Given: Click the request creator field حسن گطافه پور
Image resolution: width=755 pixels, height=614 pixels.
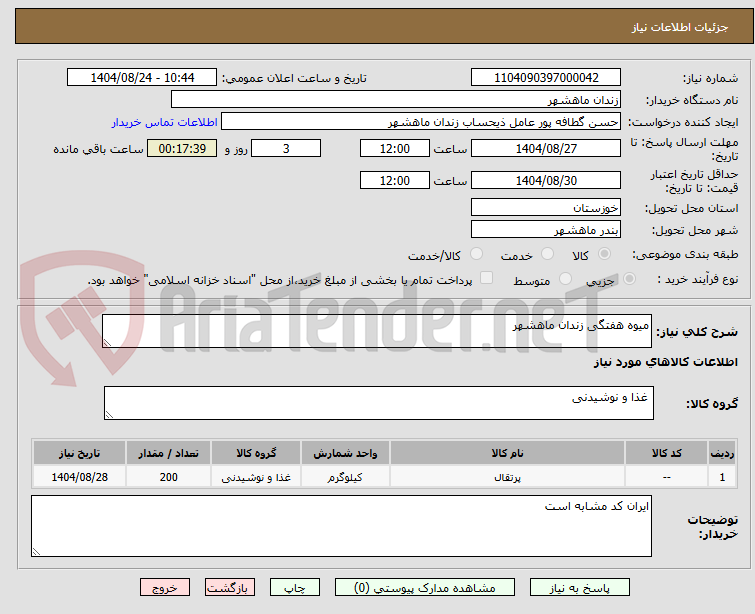Looking at the screenshot, I should pos(421,121).
